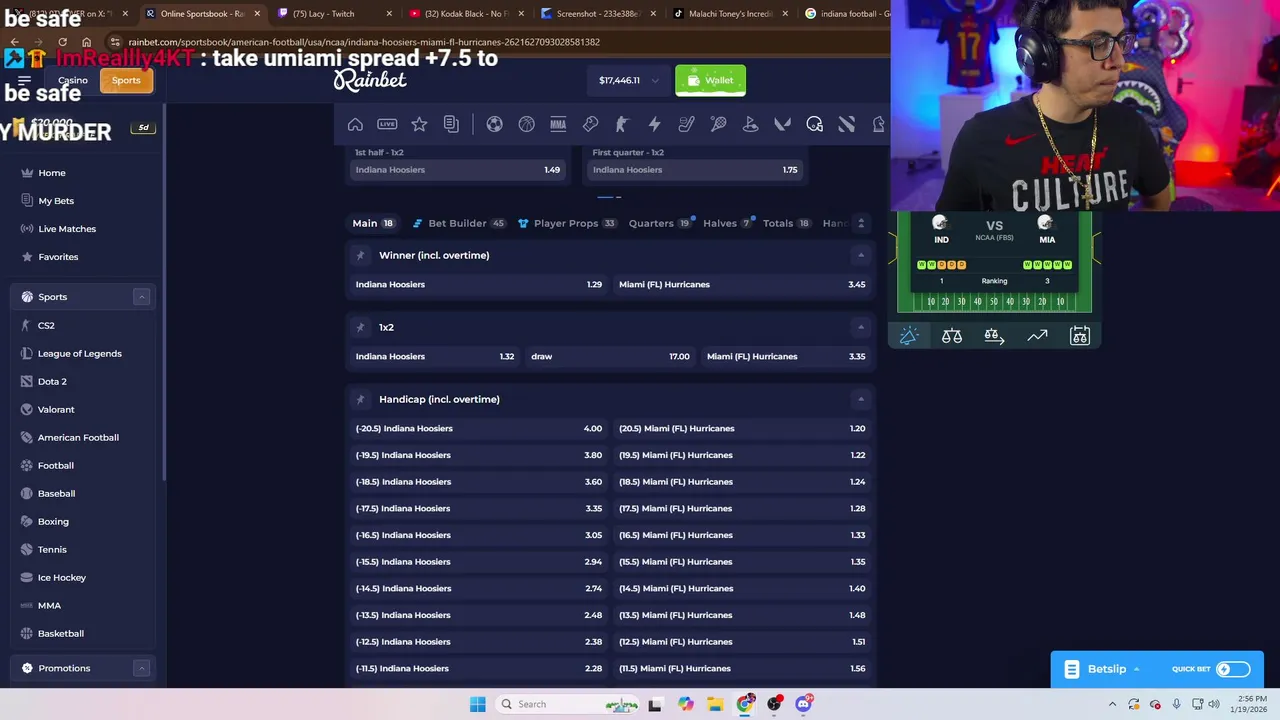
Task: Select (-20.5) Indiana Hoosiers handicap at 4.00
Action: point(479,428)
